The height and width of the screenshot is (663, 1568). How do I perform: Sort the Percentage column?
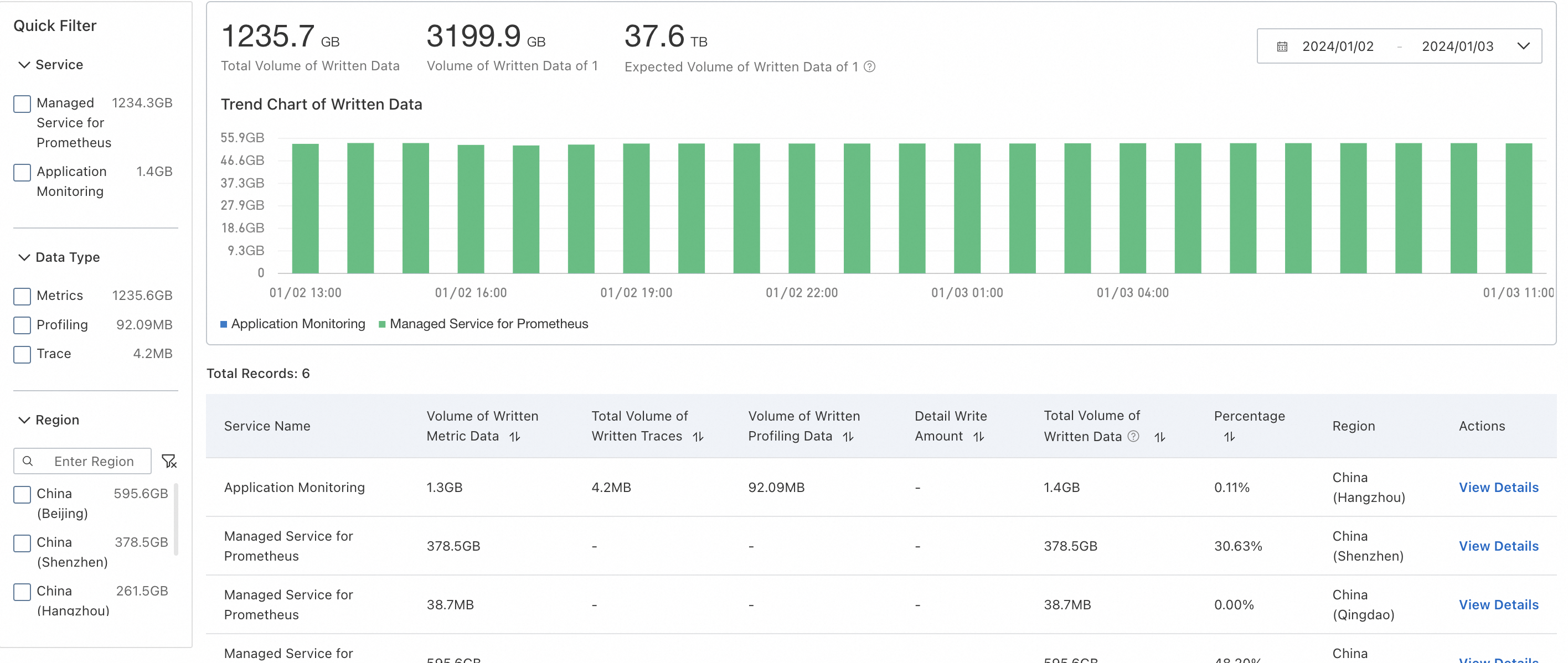click(x=1229, y=437)
